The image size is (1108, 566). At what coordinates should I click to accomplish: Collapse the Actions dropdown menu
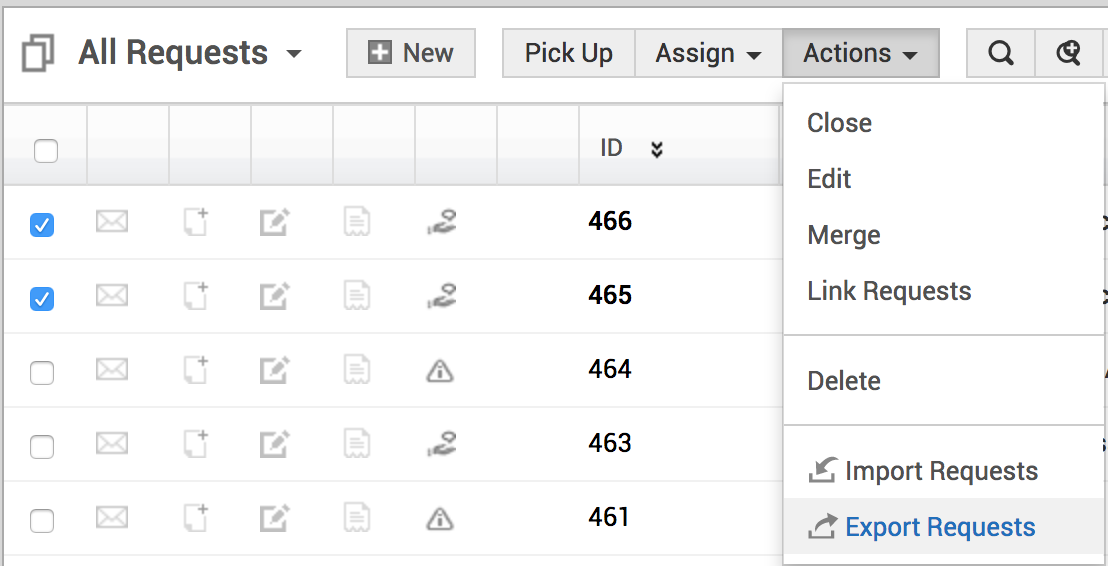click(x=860, y=54)
